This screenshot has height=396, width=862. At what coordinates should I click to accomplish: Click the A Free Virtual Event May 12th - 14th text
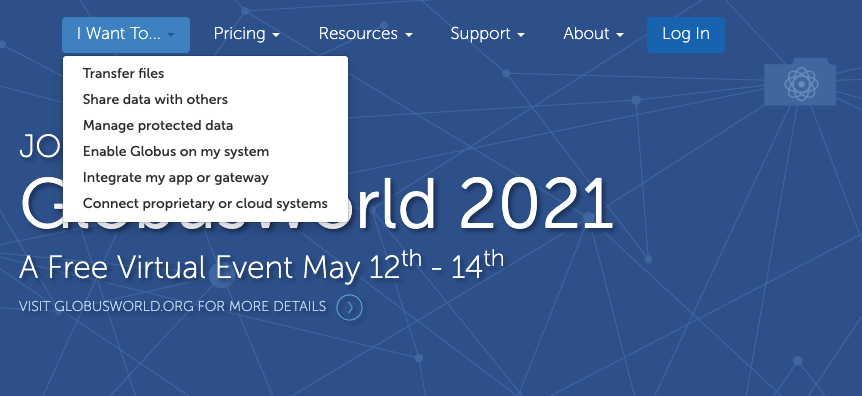(x=261, y=265)
